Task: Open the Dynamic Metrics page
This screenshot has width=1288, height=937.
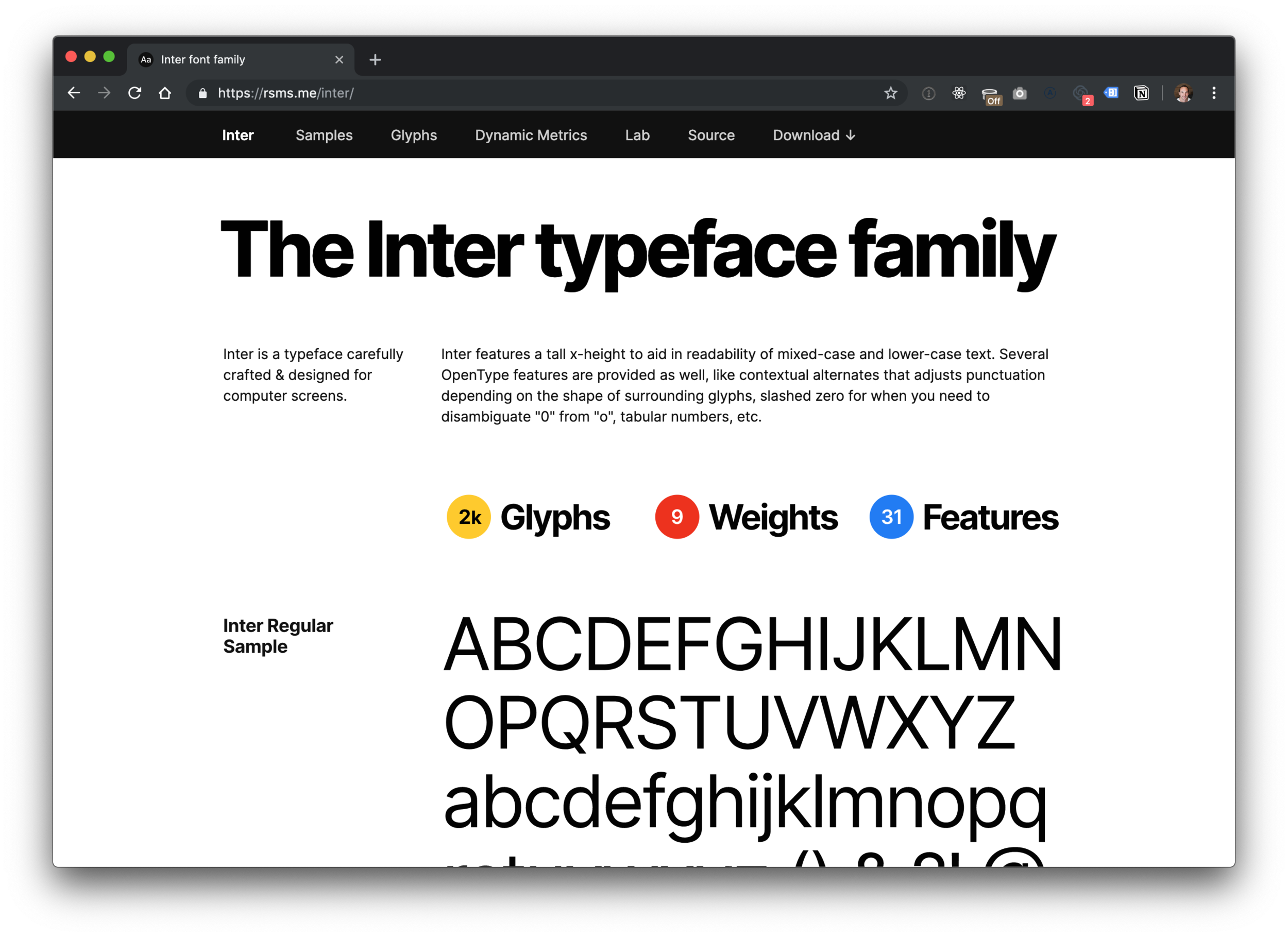Action: point(531,135)
